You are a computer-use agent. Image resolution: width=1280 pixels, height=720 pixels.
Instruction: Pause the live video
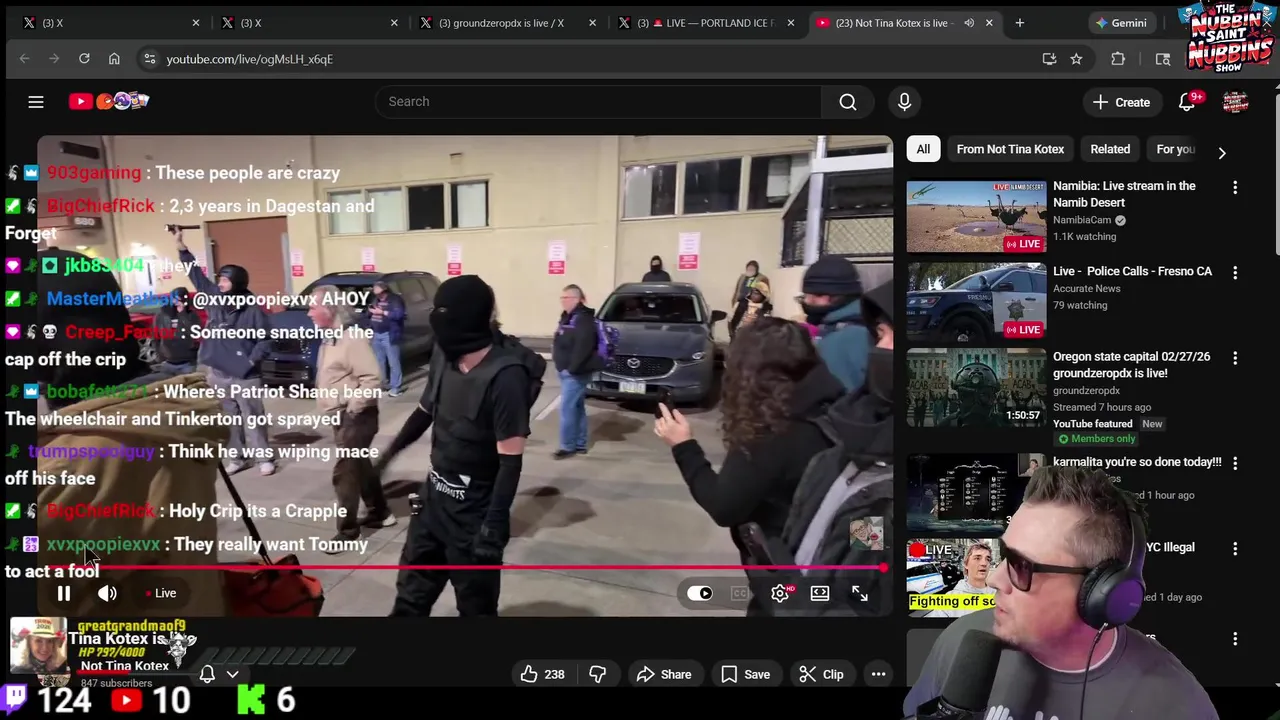click(63, 594)
